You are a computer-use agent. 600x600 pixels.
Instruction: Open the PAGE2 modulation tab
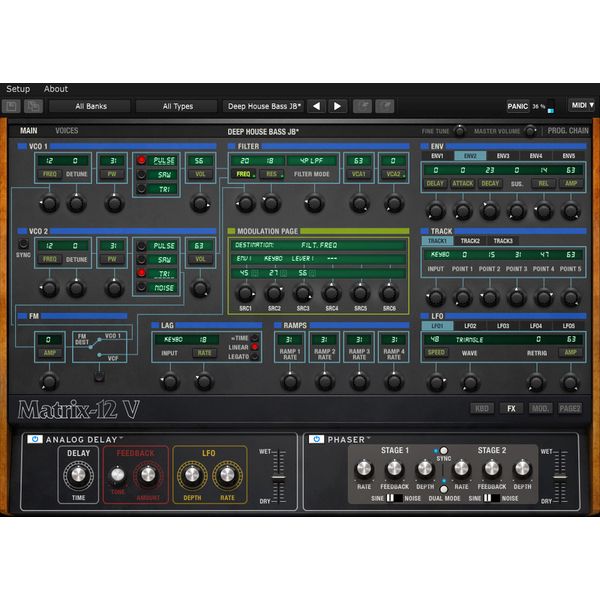pyautogui.click(x=570, y=408)
